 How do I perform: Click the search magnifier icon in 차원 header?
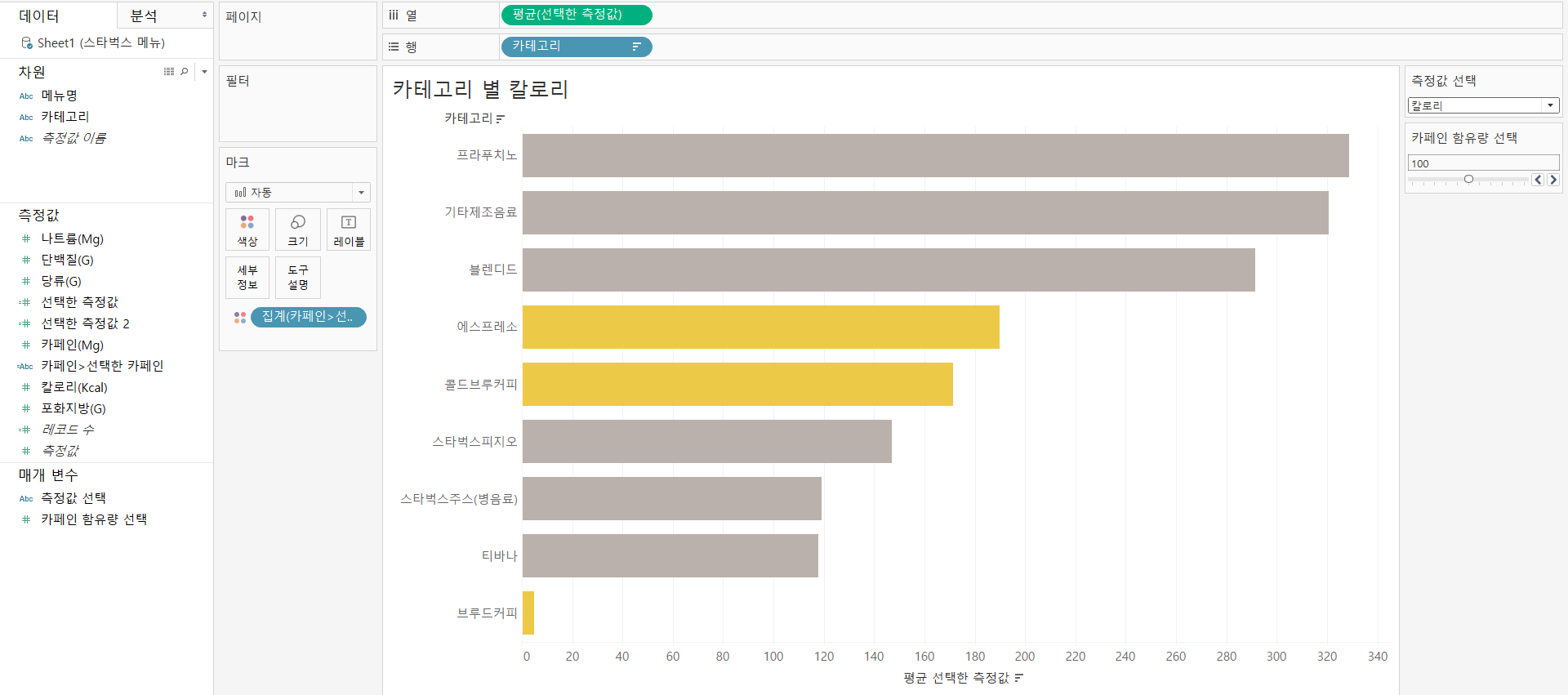[185, 72]
